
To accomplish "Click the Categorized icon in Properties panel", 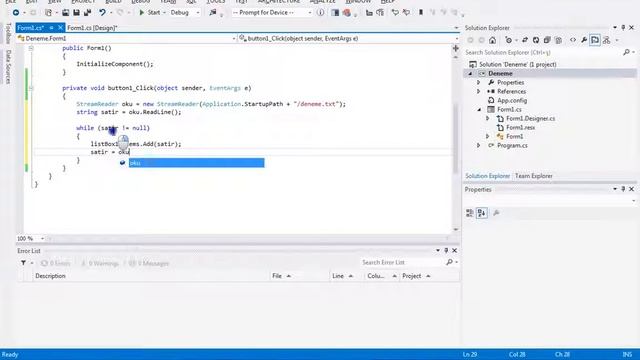I will pos(470,213).
